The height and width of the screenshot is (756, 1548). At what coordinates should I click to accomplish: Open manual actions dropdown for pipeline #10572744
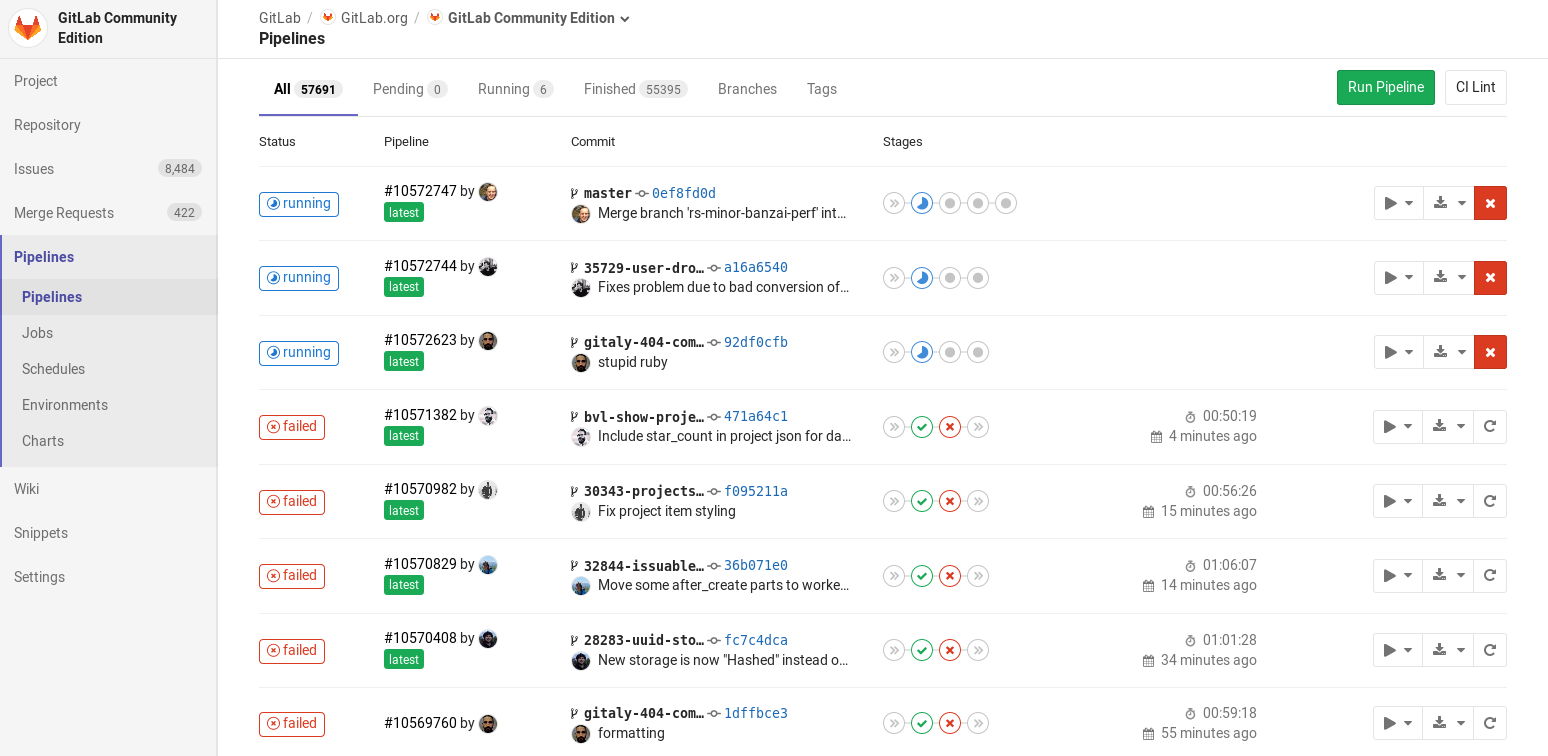1398,278
